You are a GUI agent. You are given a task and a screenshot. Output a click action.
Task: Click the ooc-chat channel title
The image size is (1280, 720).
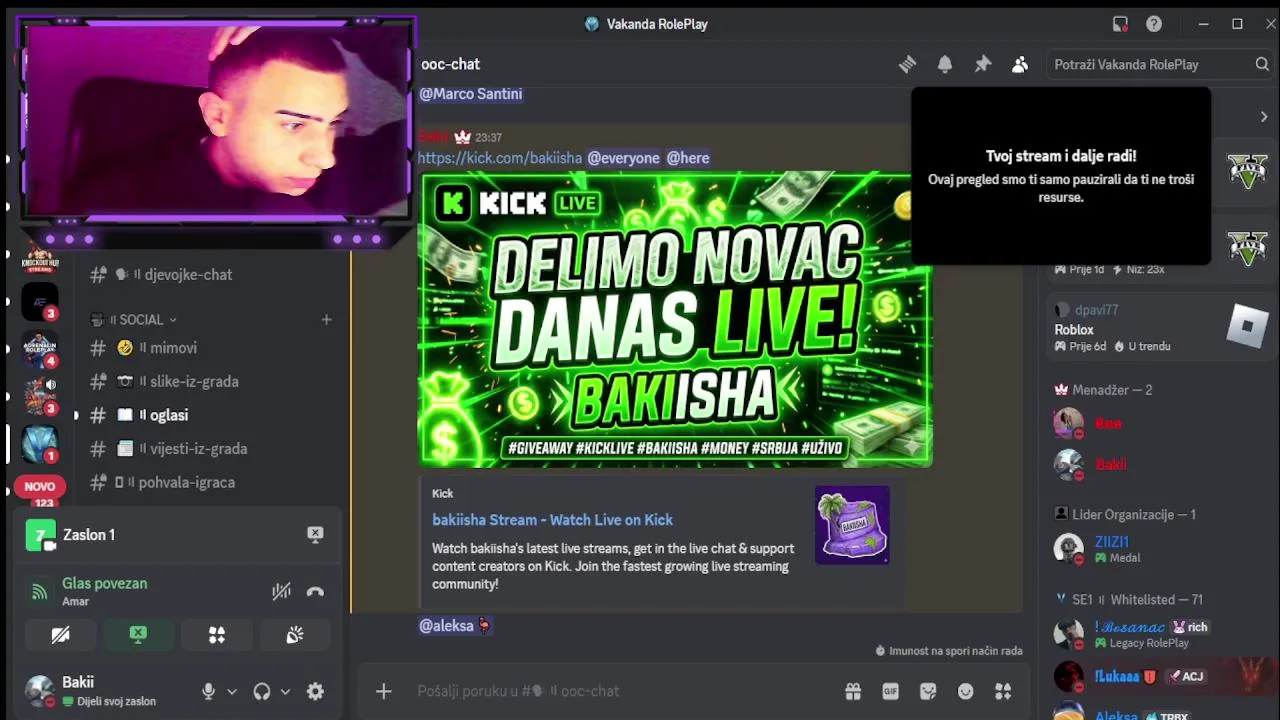(450, 64)
